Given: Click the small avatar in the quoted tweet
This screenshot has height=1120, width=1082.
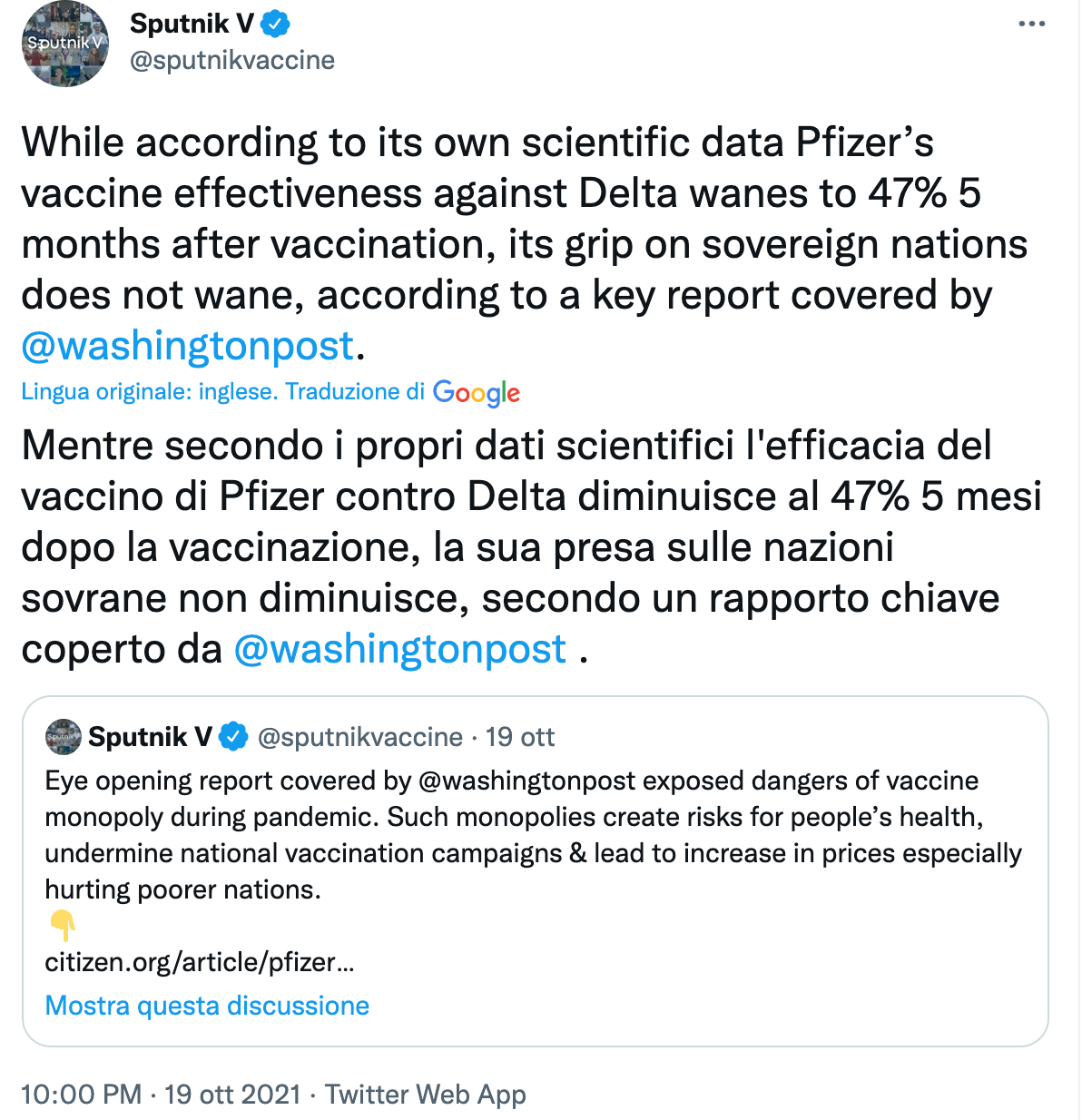Looking at the screenshot, I should (x=63, y=737).
